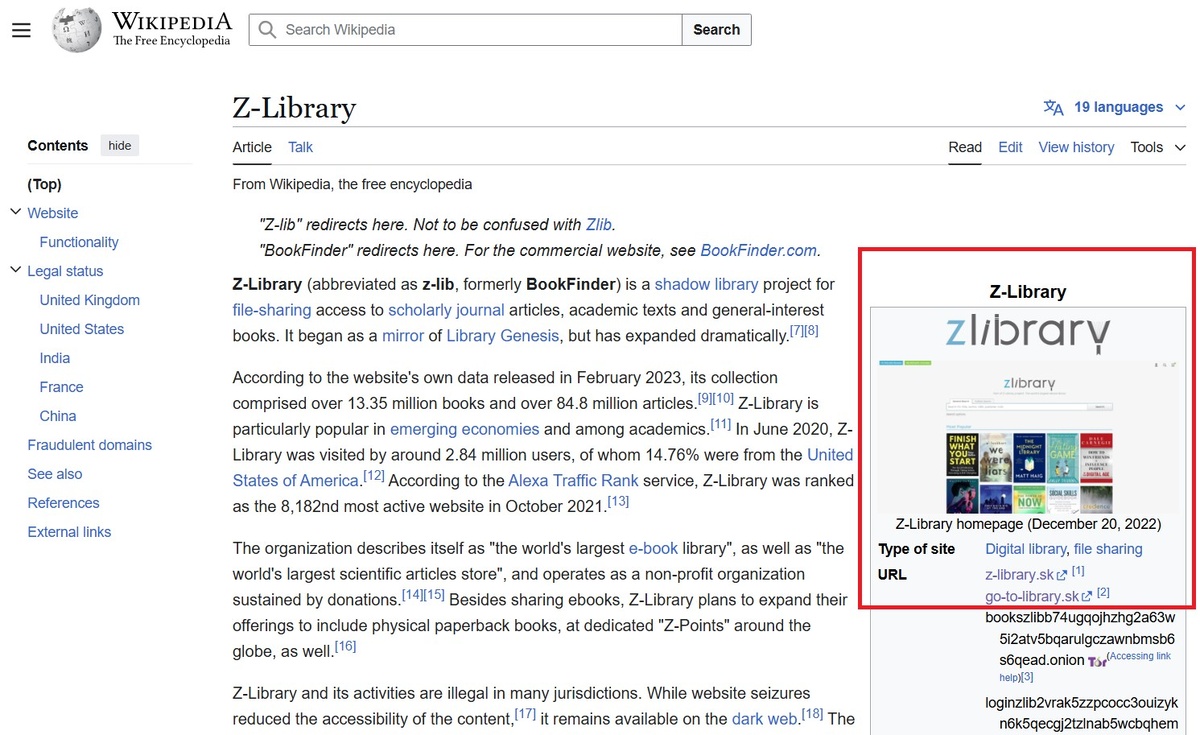Click citation [13] after October 2021
1200x735 pixels.
(x=618, y=501)
